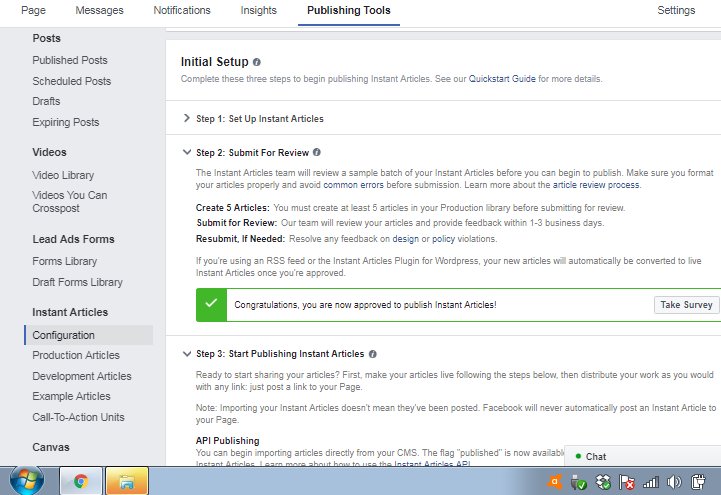Open the Quickstart Guide link
721x495 pixels.
(502, 79)
